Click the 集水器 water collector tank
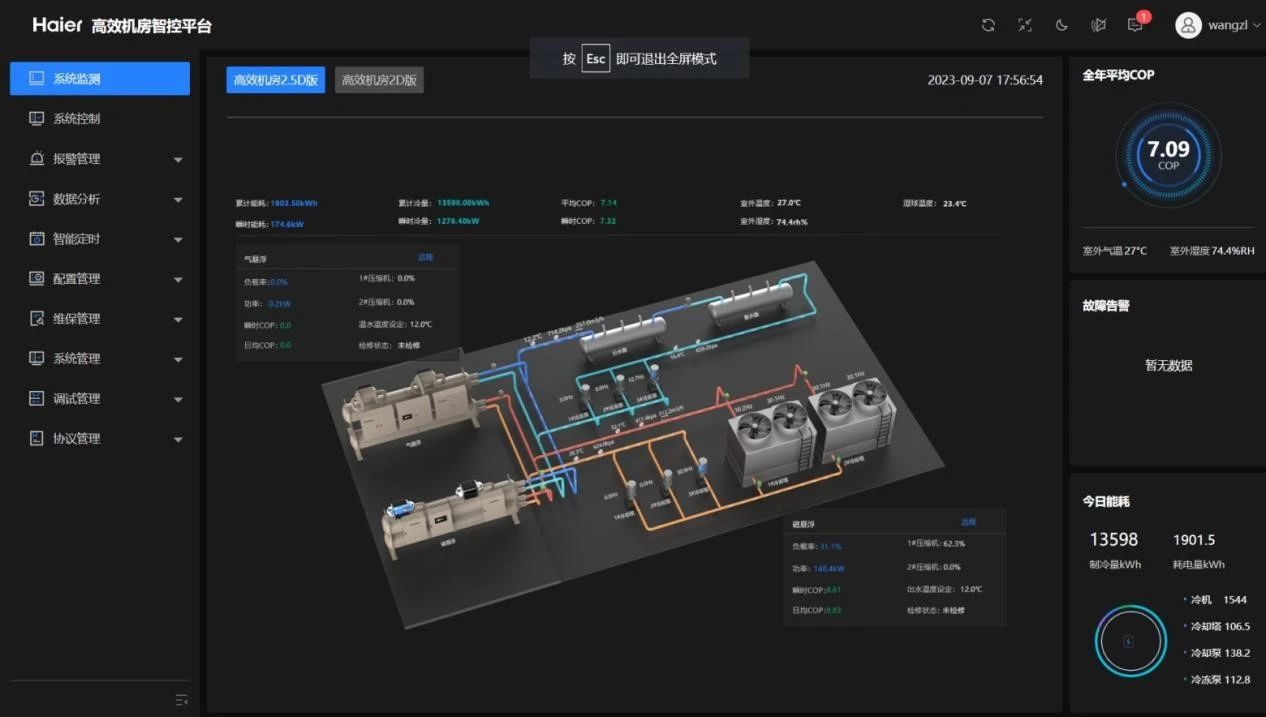The image size is (1266, 717). tap(751, 304)
